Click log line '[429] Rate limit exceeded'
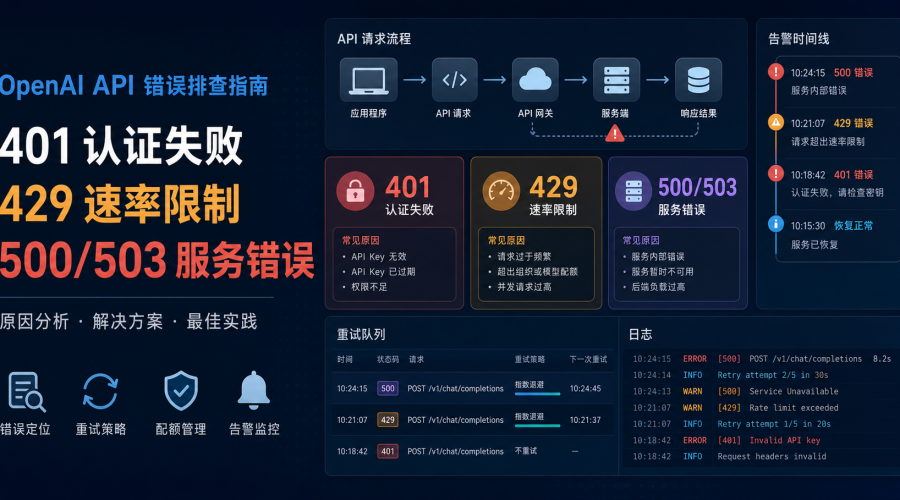The image size is (900, 500). click(778, 408)
